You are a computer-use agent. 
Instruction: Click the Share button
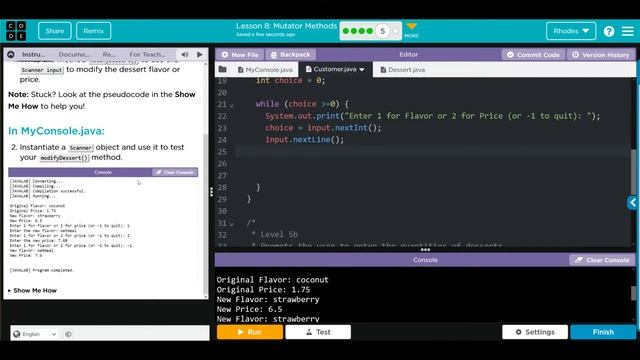(x=55, y=31)
